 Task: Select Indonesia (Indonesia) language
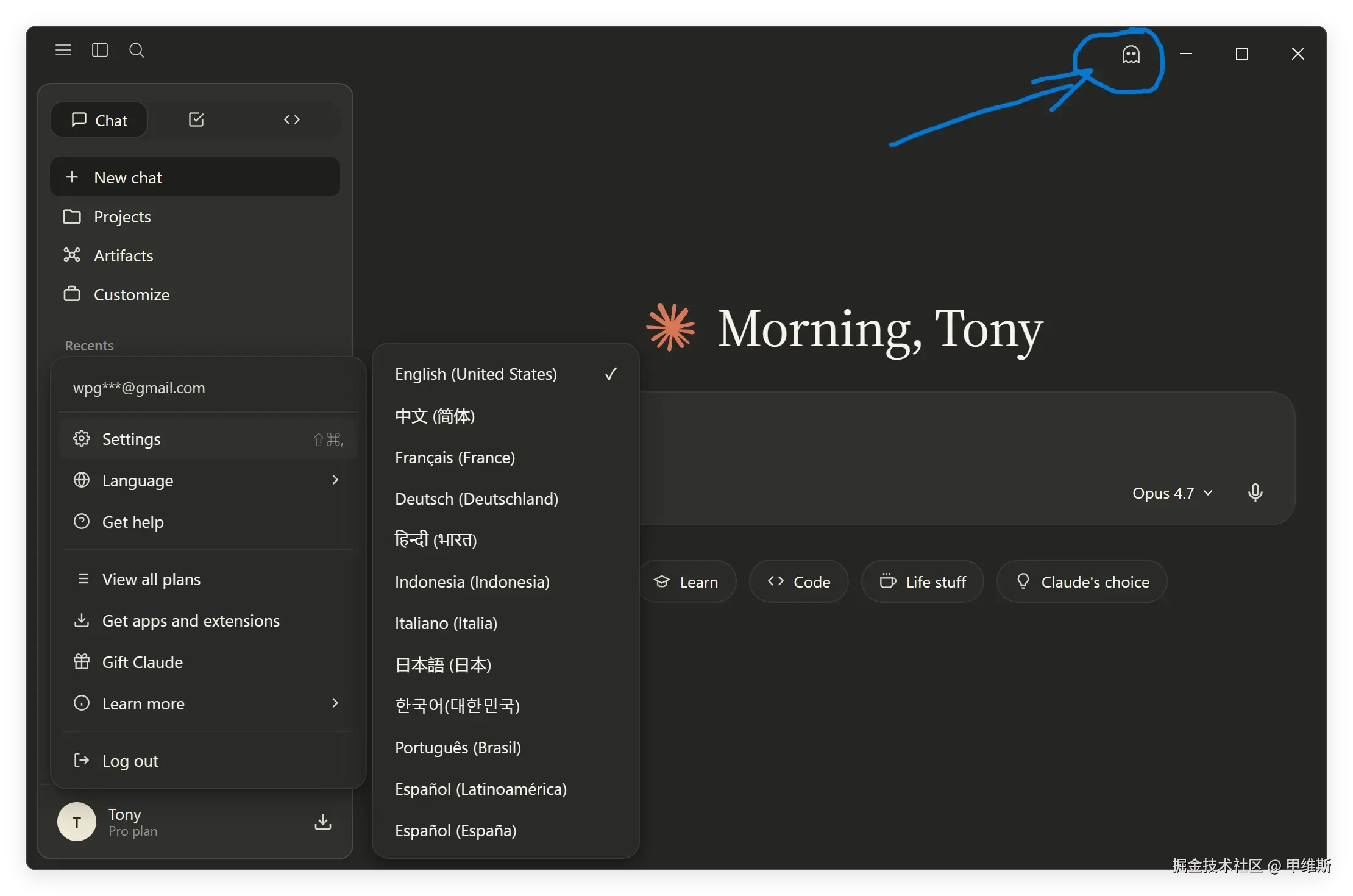pyautogui.click(x=506, y=581)
